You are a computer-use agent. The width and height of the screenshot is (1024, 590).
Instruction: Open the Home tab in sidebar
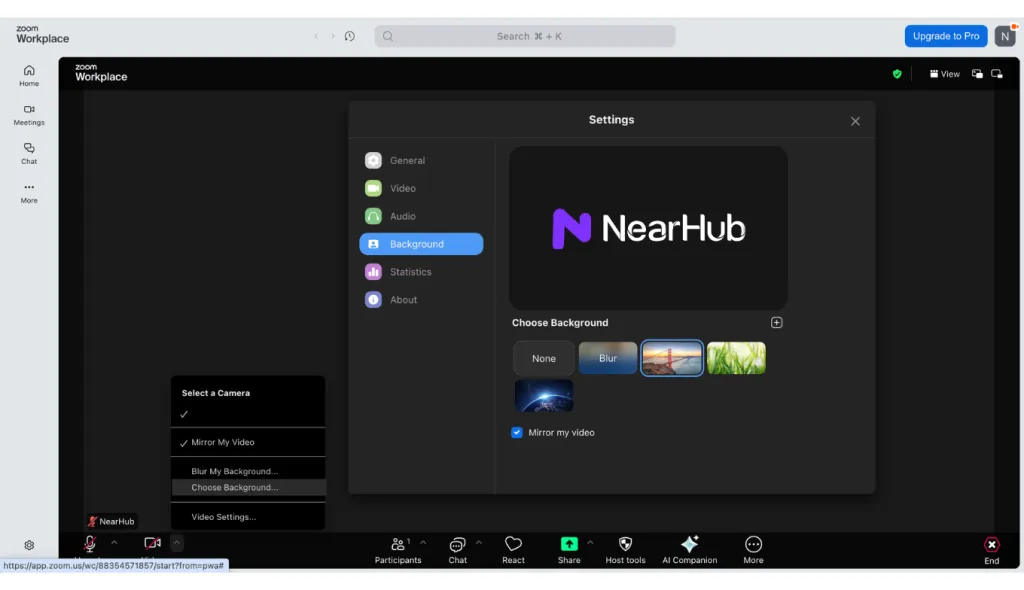(29, 76)
